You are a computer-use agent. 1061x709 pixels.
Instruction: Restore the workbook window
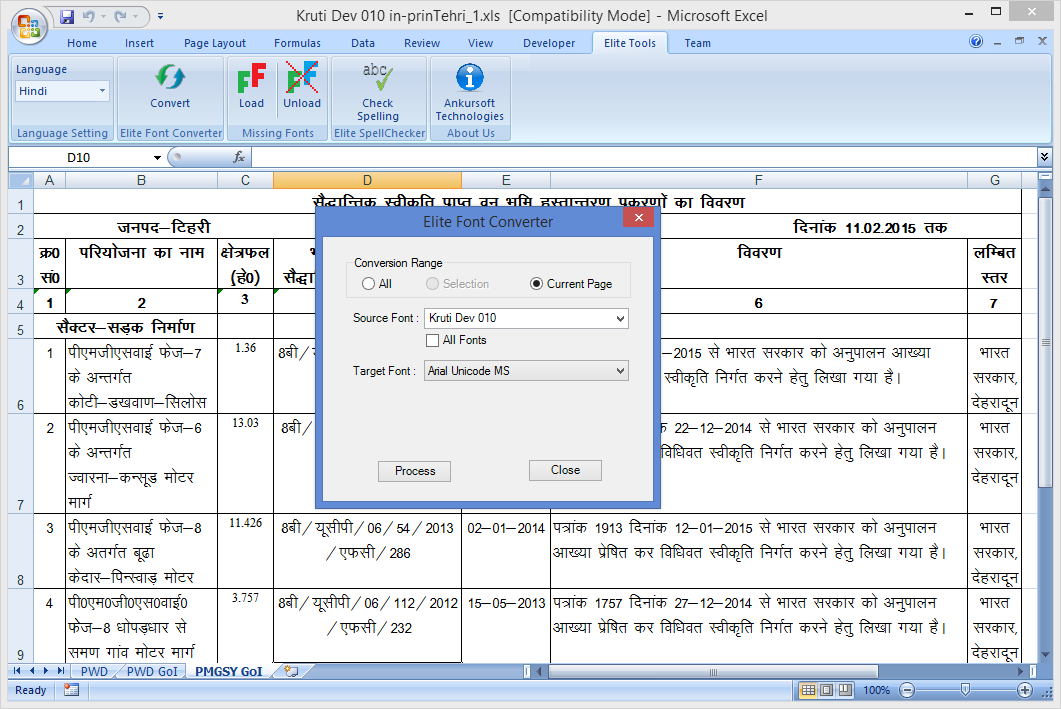click(1020, 42)
